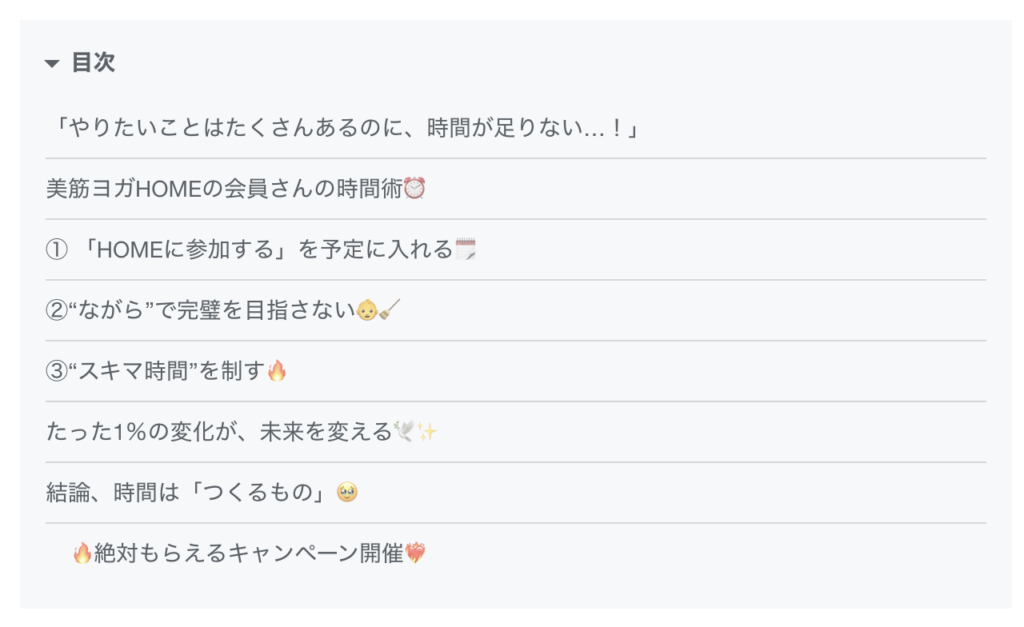1024x627 pixels.
Task: Click the baby face emoji
Action: coord(368,310)
